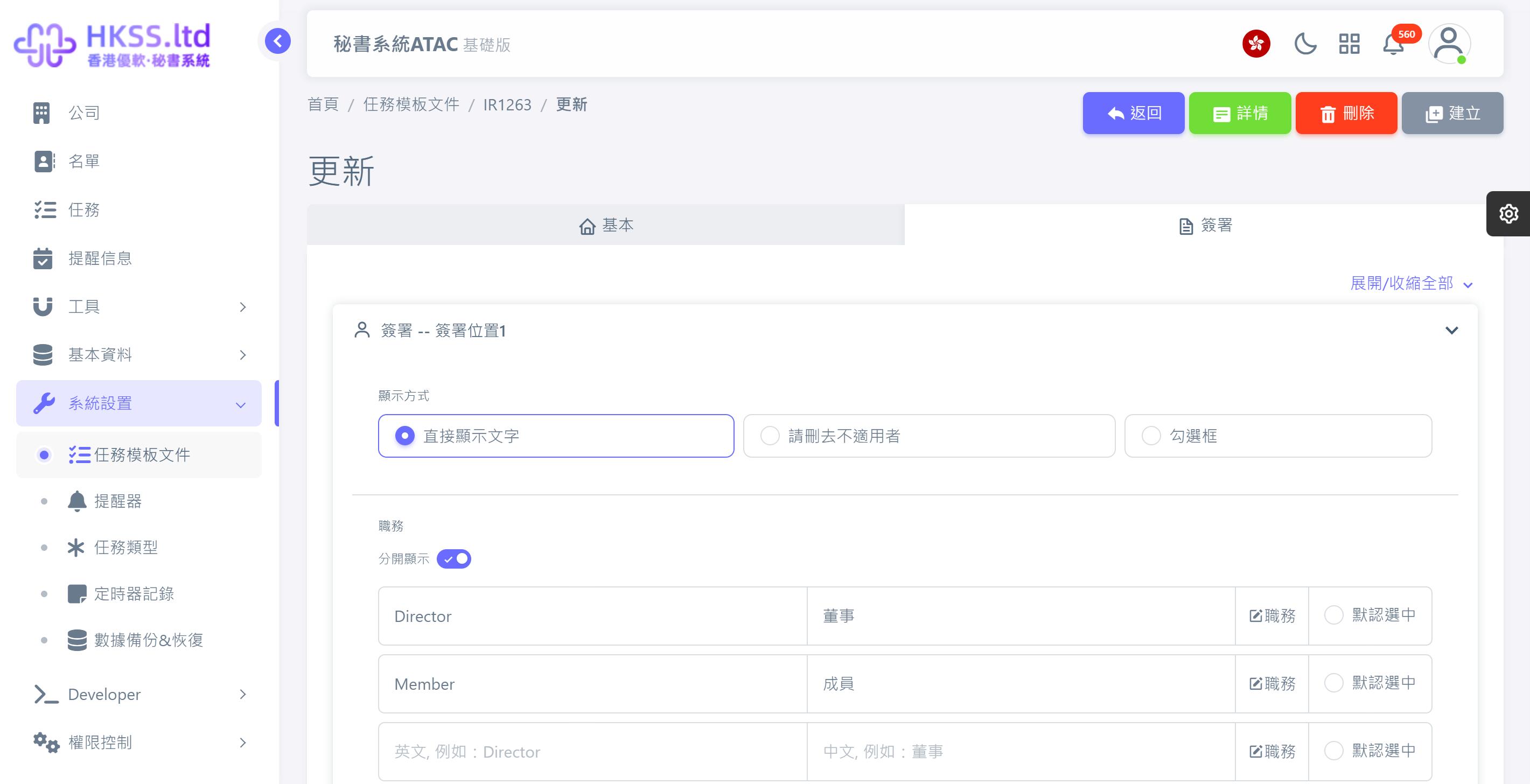Collapse the sidebar with the arrow button
The height and width of the screenshot is (784, 1530).
pos(277,41)
